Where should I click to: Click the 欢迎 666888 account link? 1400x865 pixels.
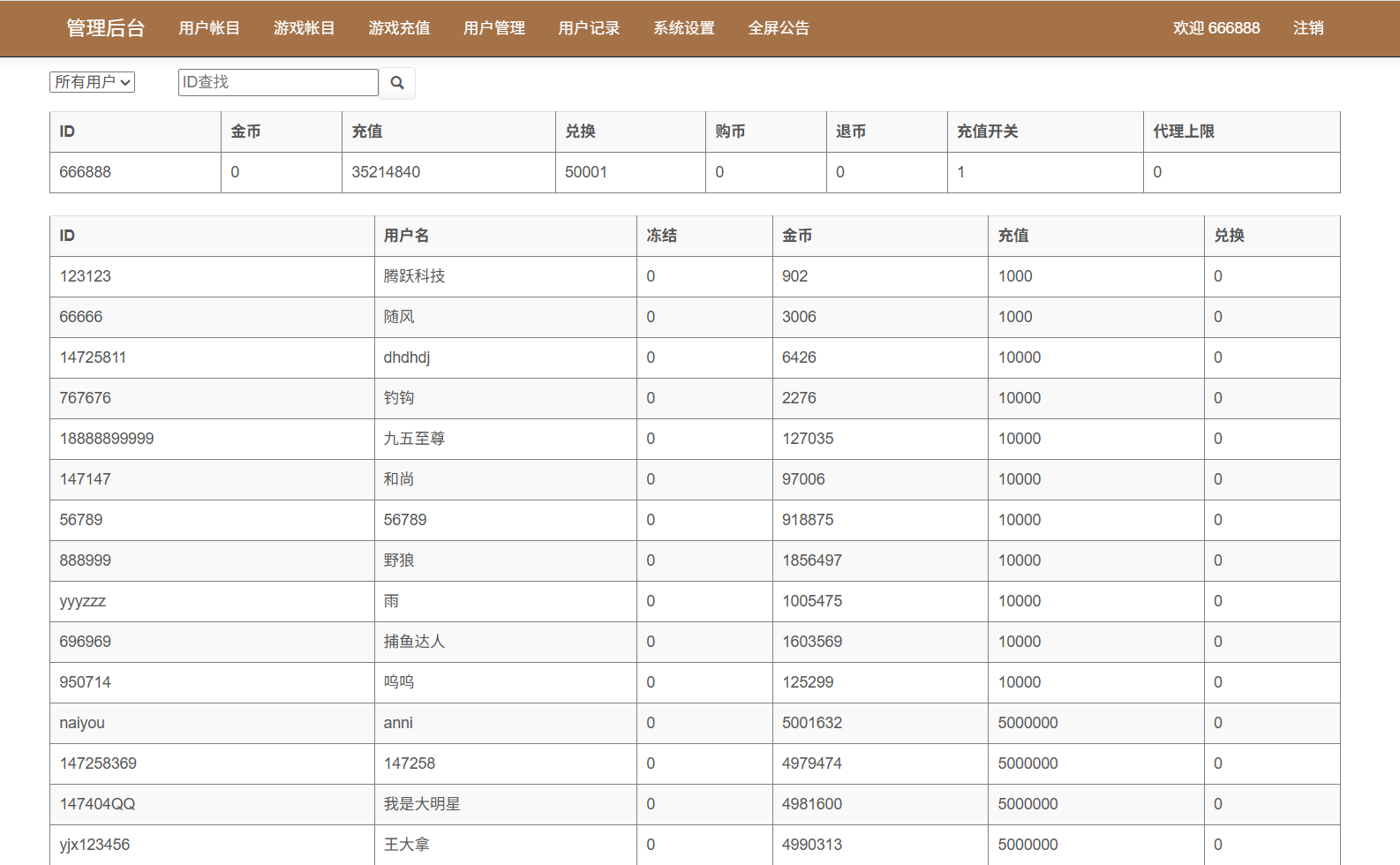pyautogui.click(x=1216, y=28)
